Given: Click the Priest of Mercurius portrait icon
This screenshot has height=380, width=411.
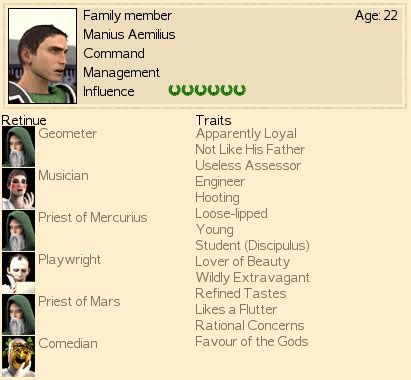Looking at the screenshot, I should pos(18,230).
